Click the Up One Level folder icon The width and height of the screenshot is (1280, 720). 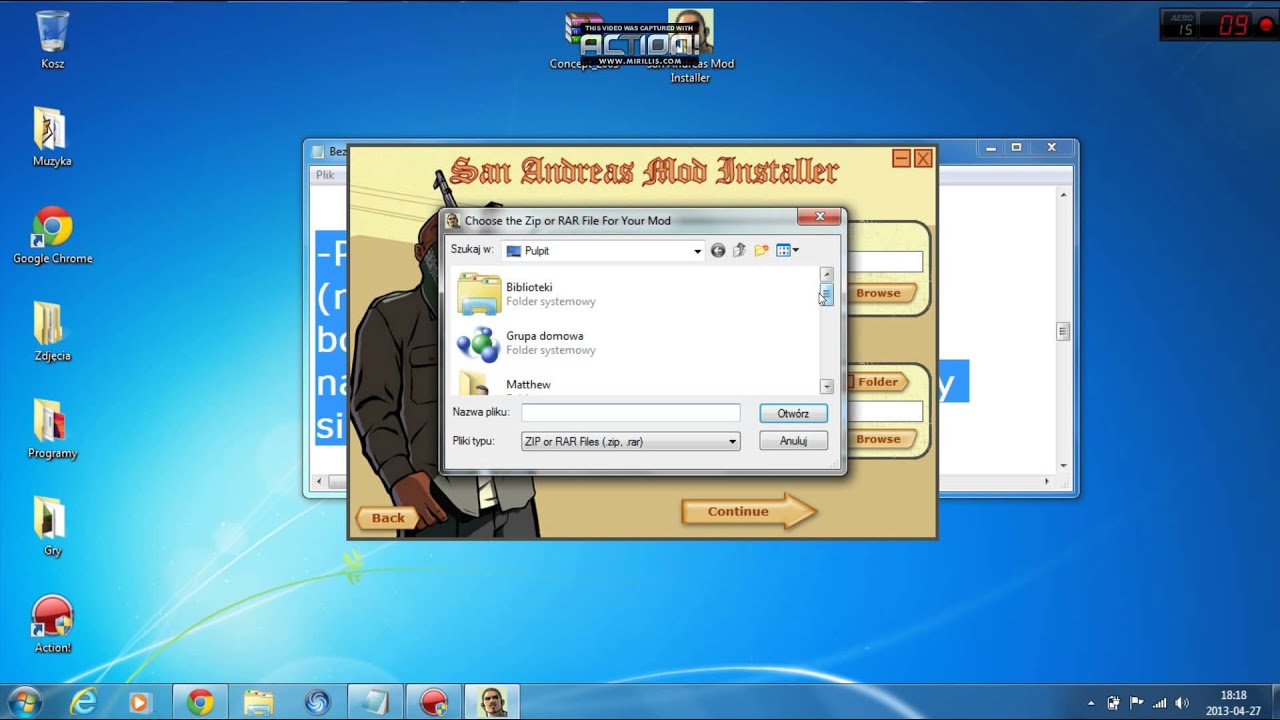pyautogui.click(x=740, y=251)
